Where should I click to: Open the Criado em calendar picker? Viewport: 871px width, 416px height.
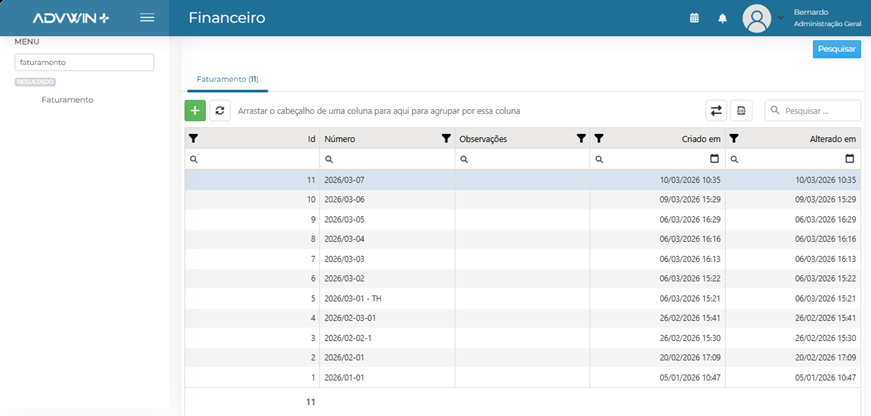714,159
